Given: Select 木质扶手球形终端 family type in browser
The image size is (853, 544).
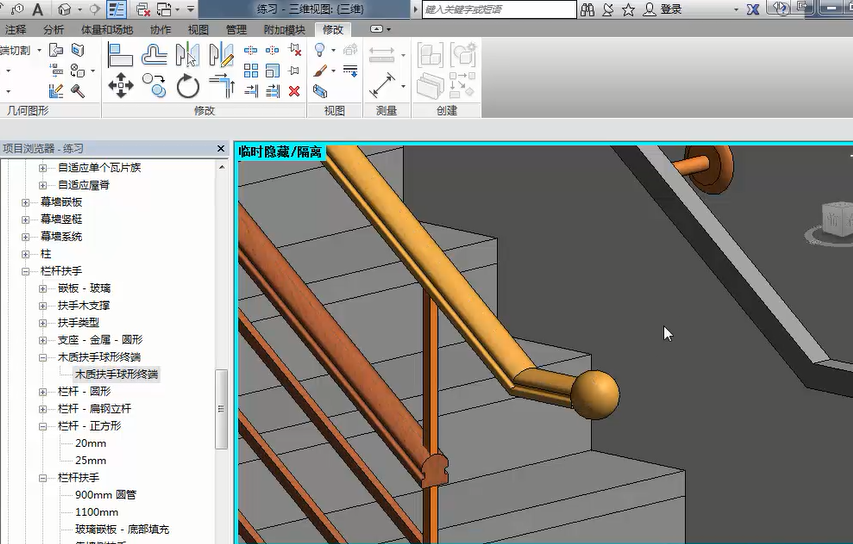Looking at the screenshot, I should pos(116,374).
